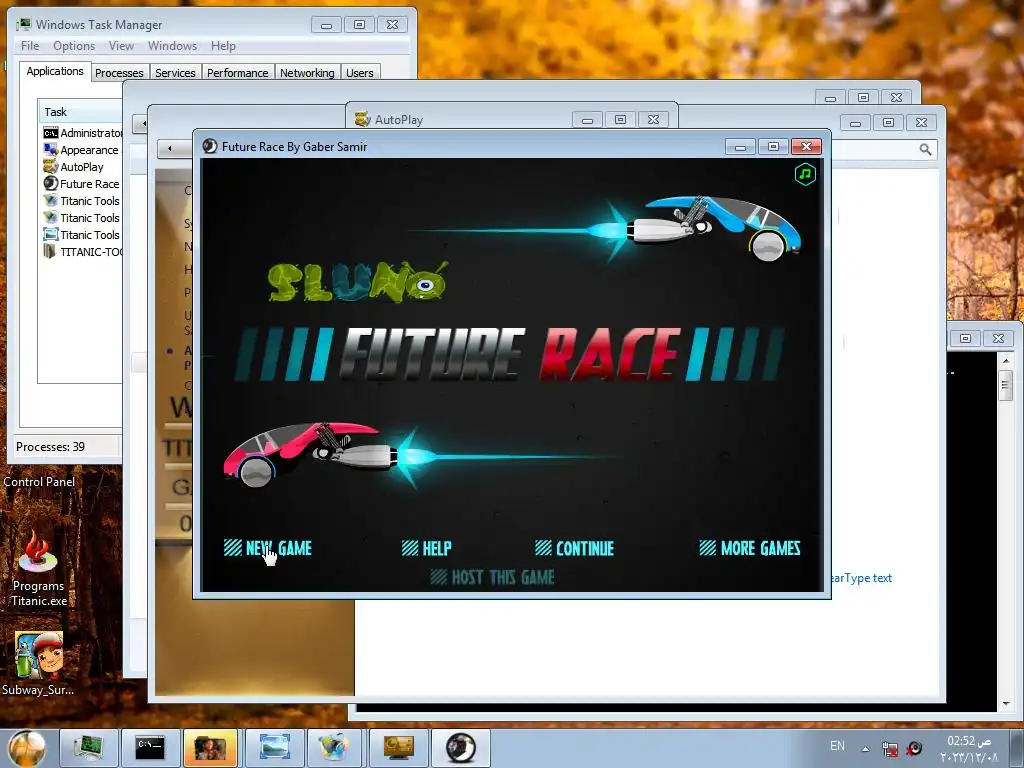The width and height of the screenshot is (1024, 768).
Task: Switch to the Performance tab
Action: click(238, 72)
